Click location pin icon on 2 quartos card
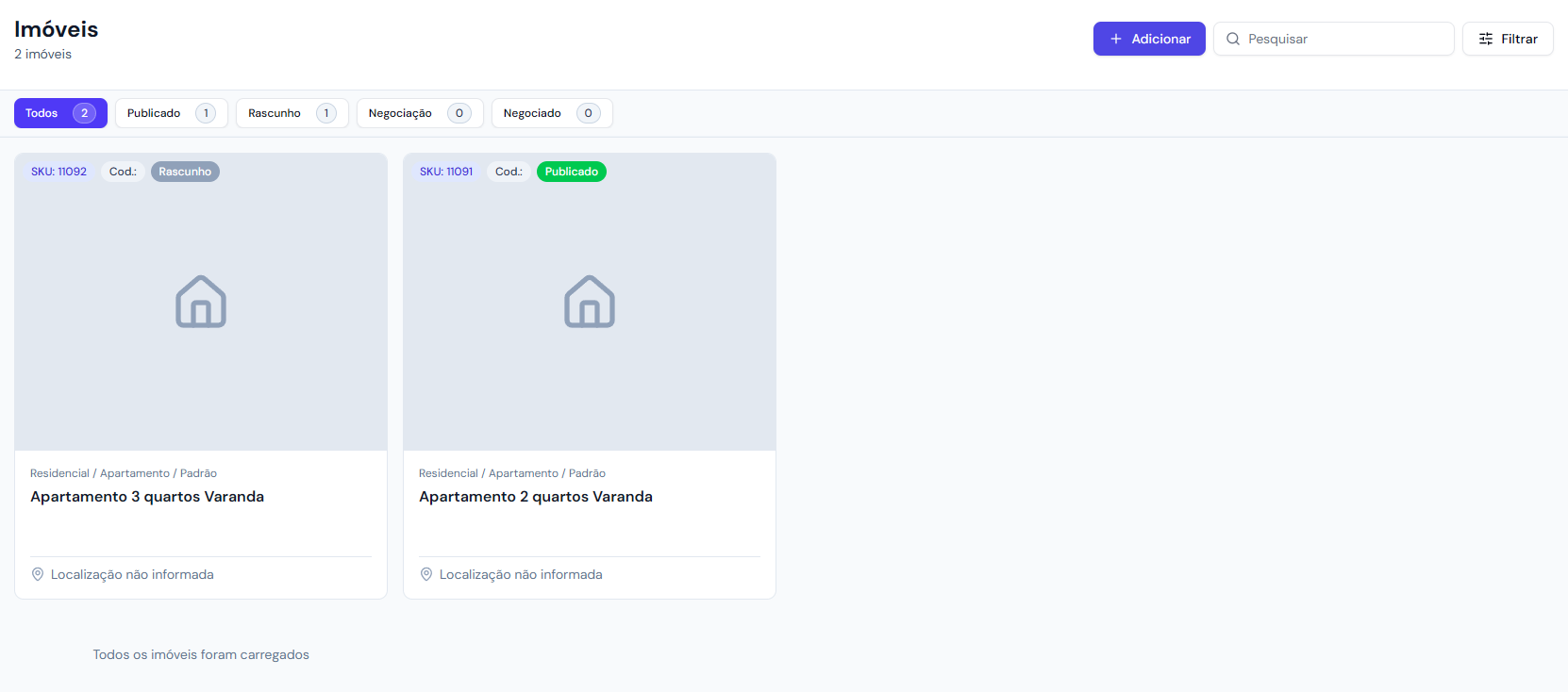This screenshot has height=692, width=1568. click(x=426, y=574)
